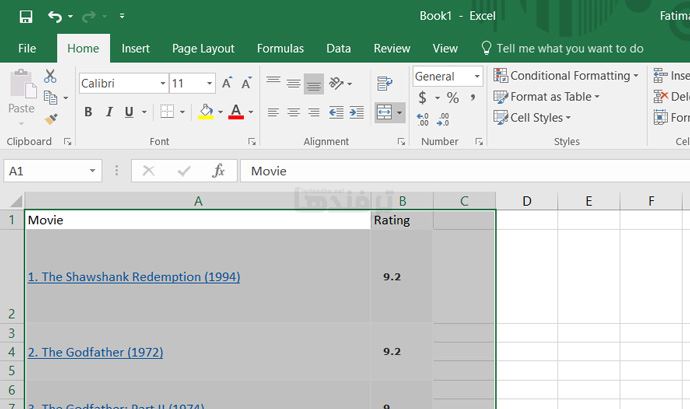Expand Font Color dropdown arrow
Viewport: 690px width, 409px height.
(x=251, y=112)
